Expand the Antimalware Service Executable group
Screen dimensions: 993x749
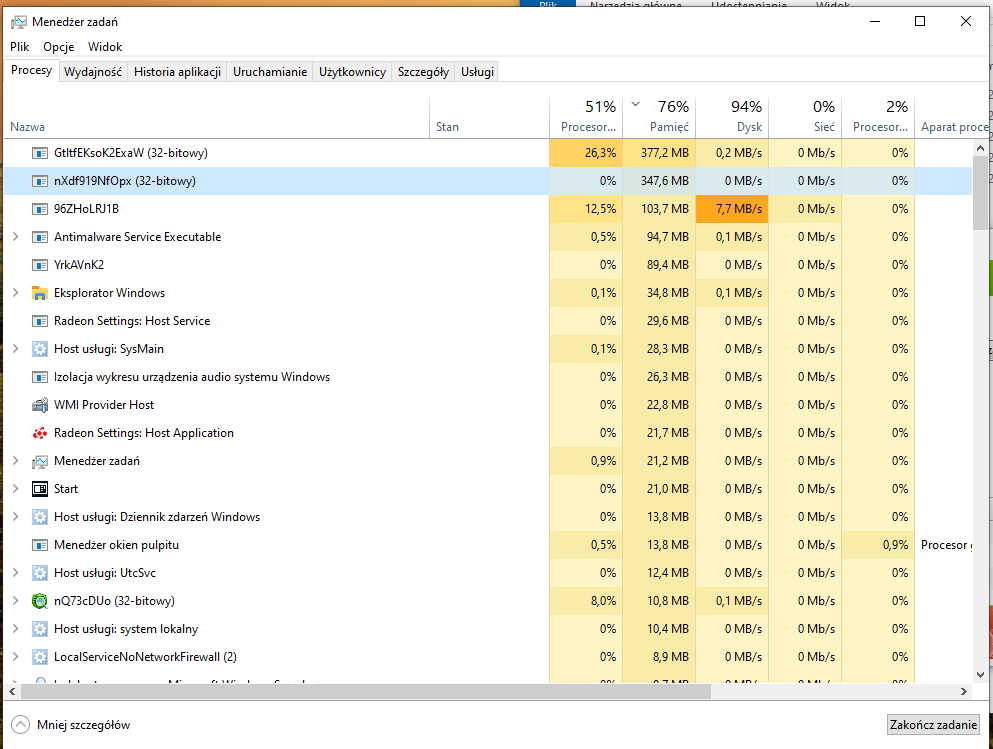coord(16,236)
